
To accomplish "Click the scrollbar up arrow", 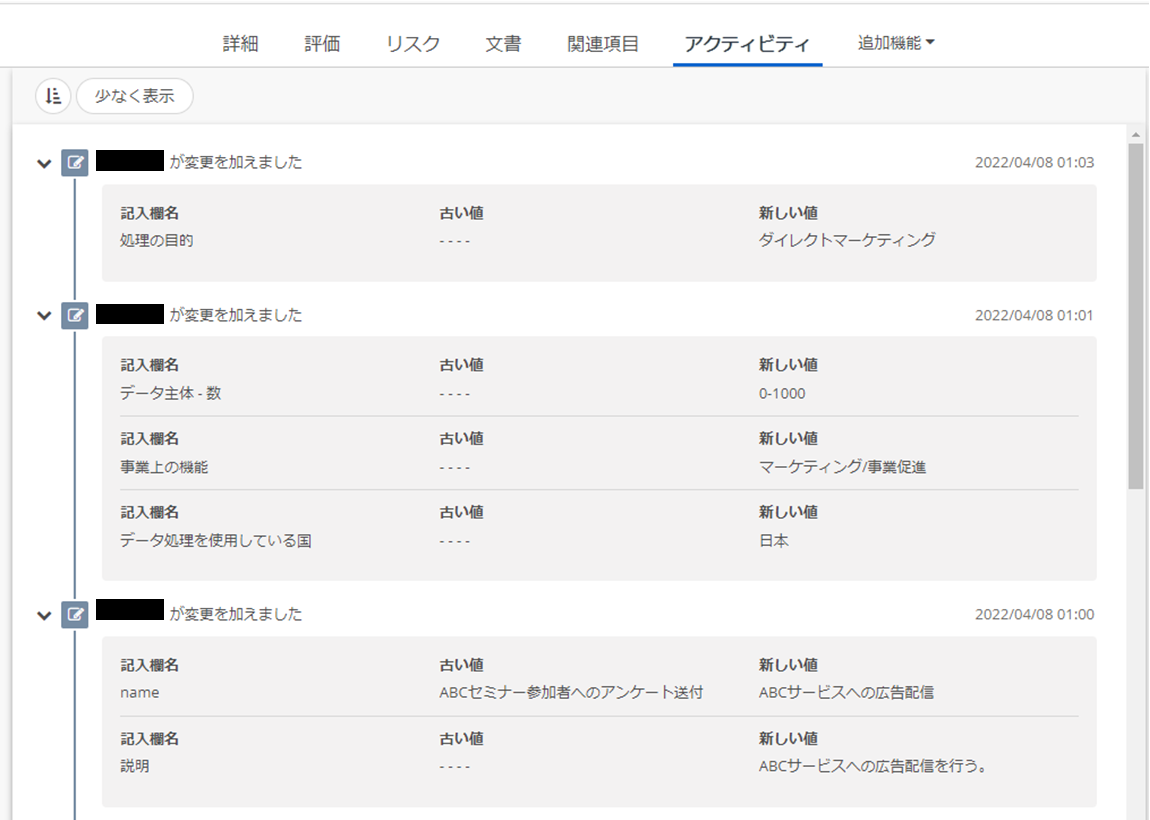I will click(x=1135, y=134).
